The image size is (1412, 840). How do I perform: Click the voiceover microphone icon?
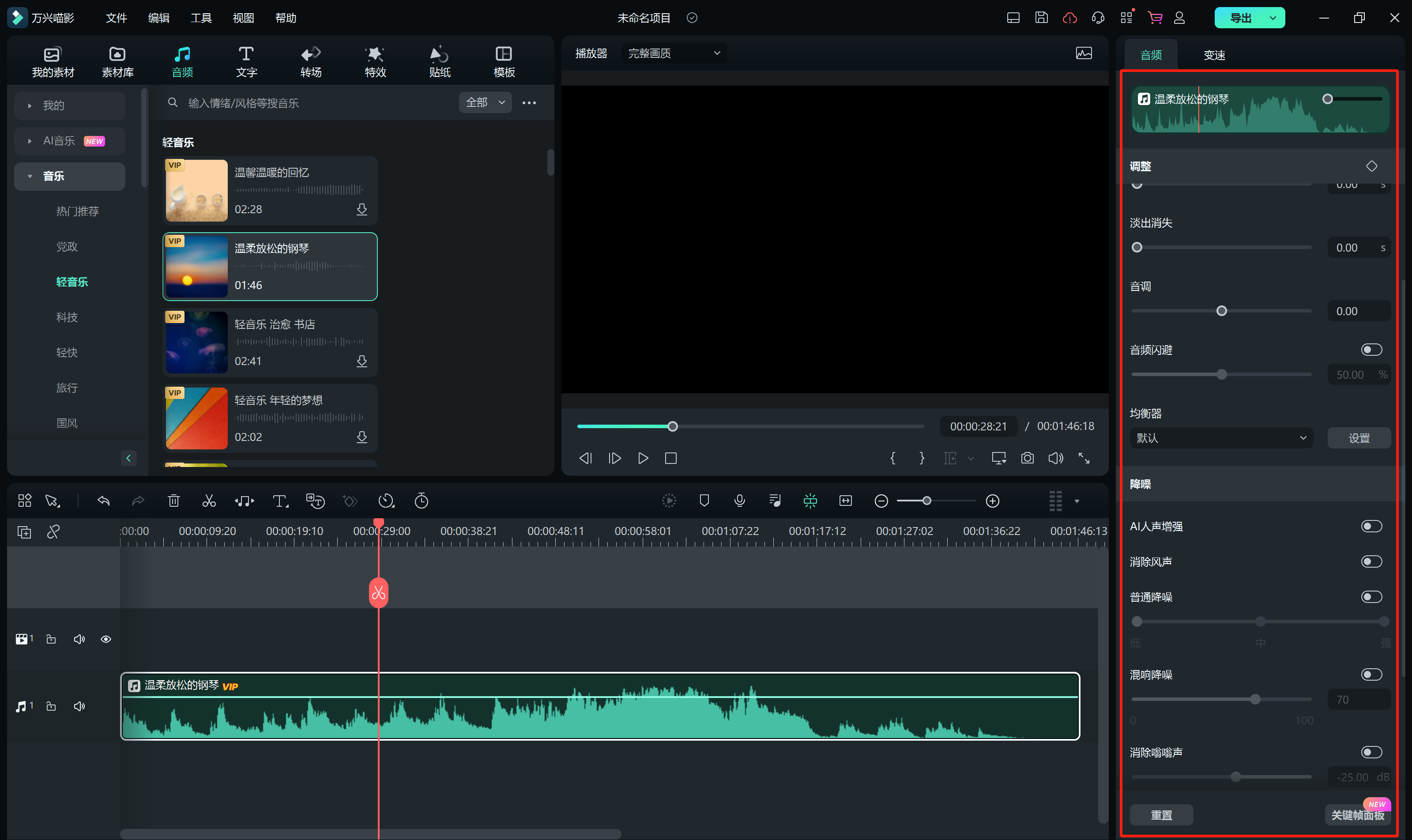[739, 501]
